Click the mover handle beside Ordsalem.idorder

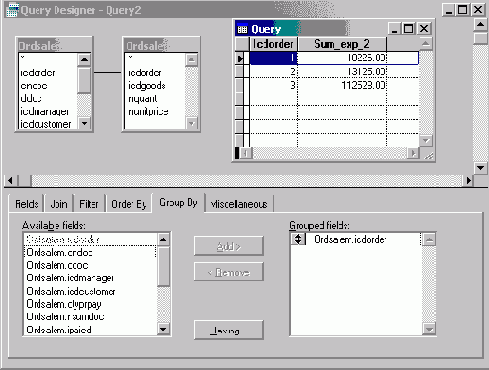298,239
